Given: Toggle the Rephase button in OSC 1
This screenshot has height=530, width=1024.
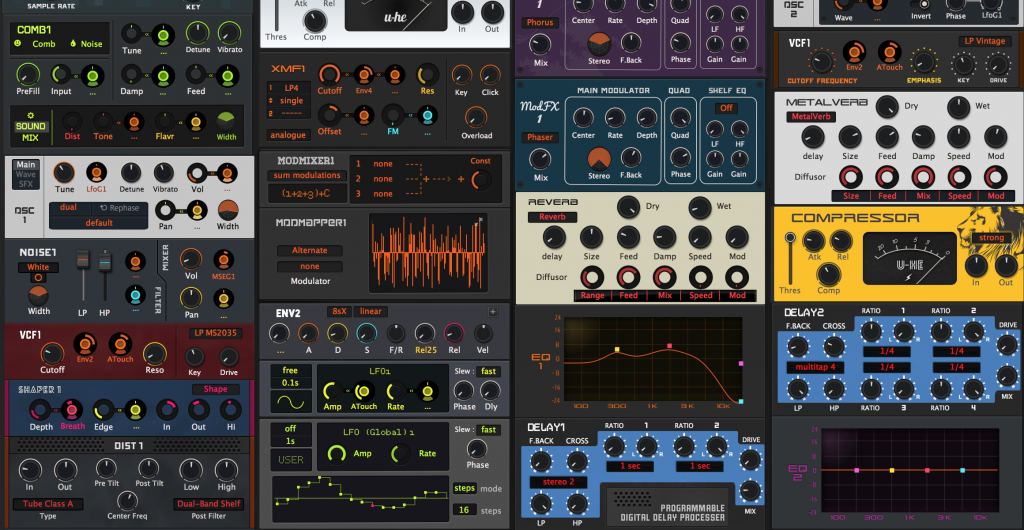Looking at the screenshot, I should 119,208.
